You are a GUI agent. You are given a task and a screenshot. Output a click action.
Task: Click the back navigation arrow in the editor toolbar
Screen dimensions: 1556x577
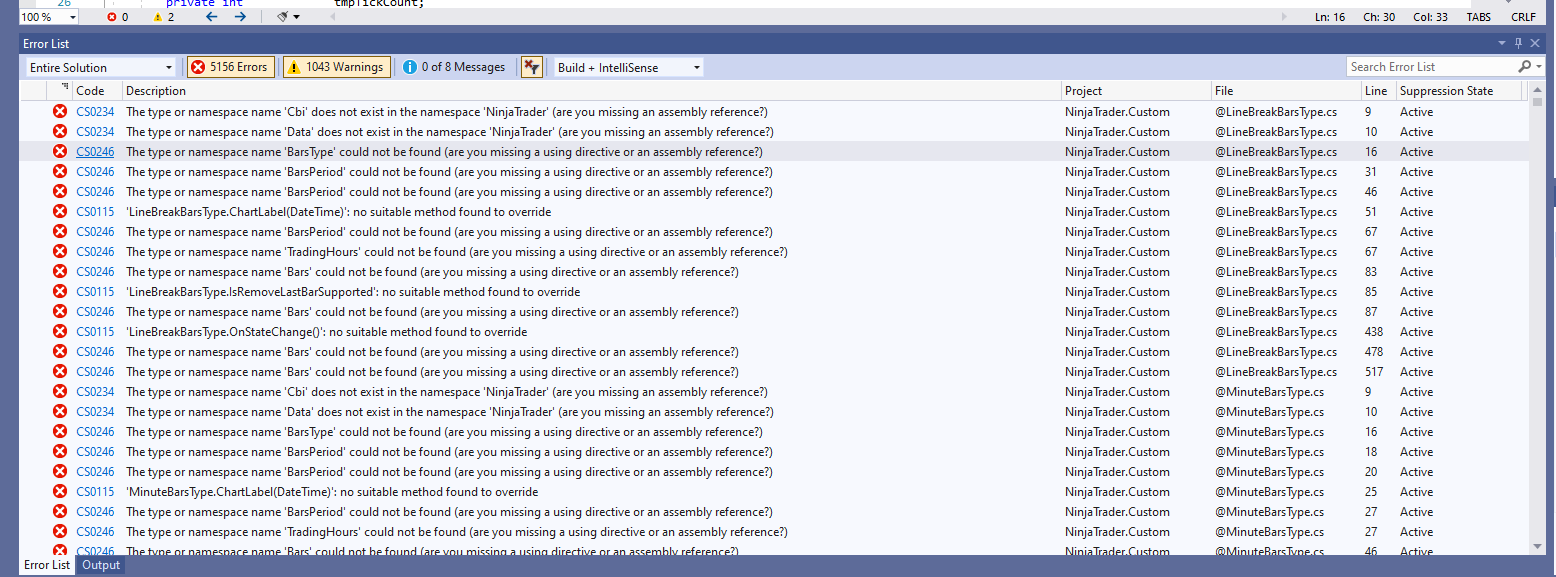point(212,17)
